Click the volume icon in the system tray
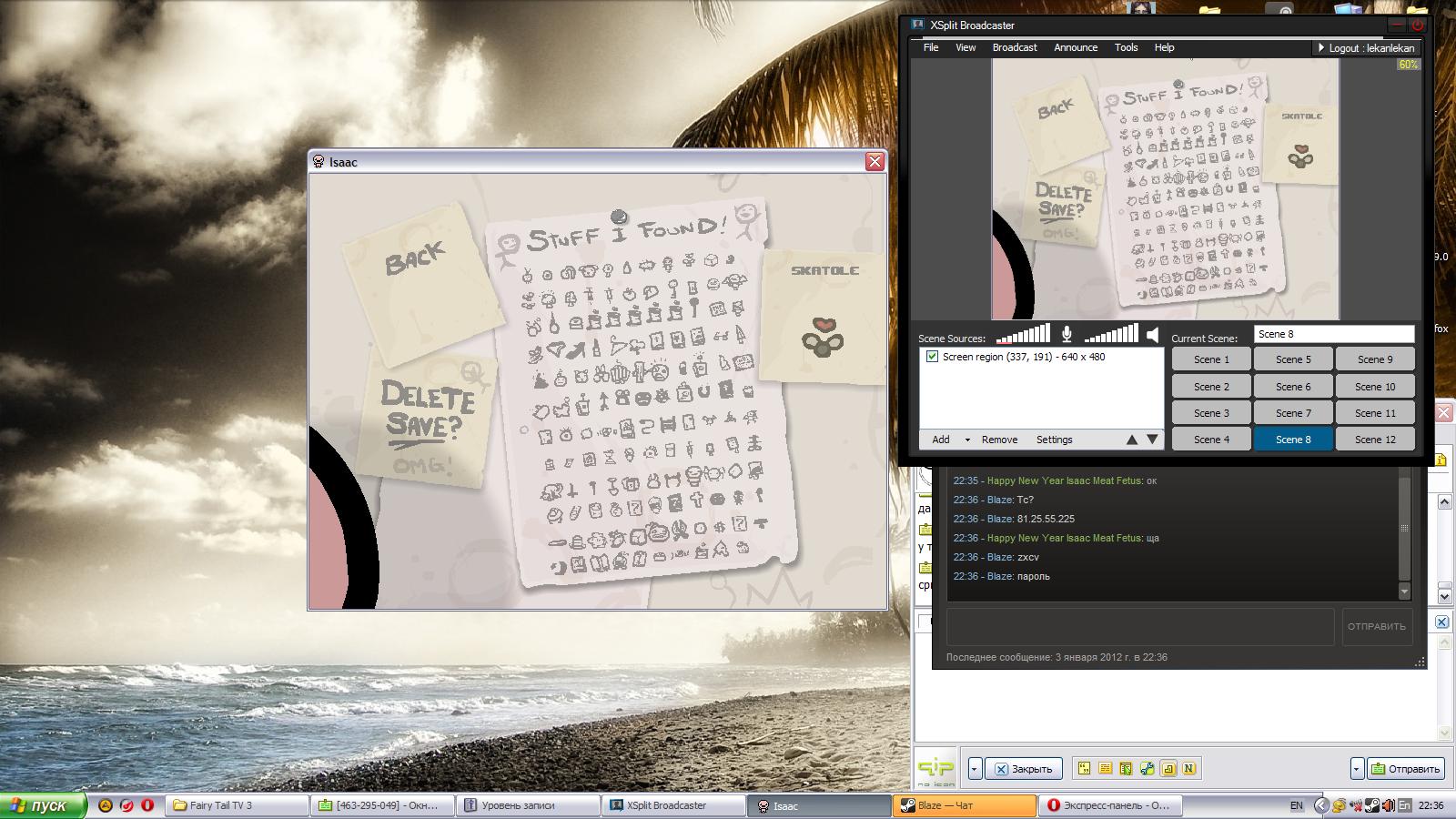The width and height of the screenshot is (1456, 819). point(1388,805)
